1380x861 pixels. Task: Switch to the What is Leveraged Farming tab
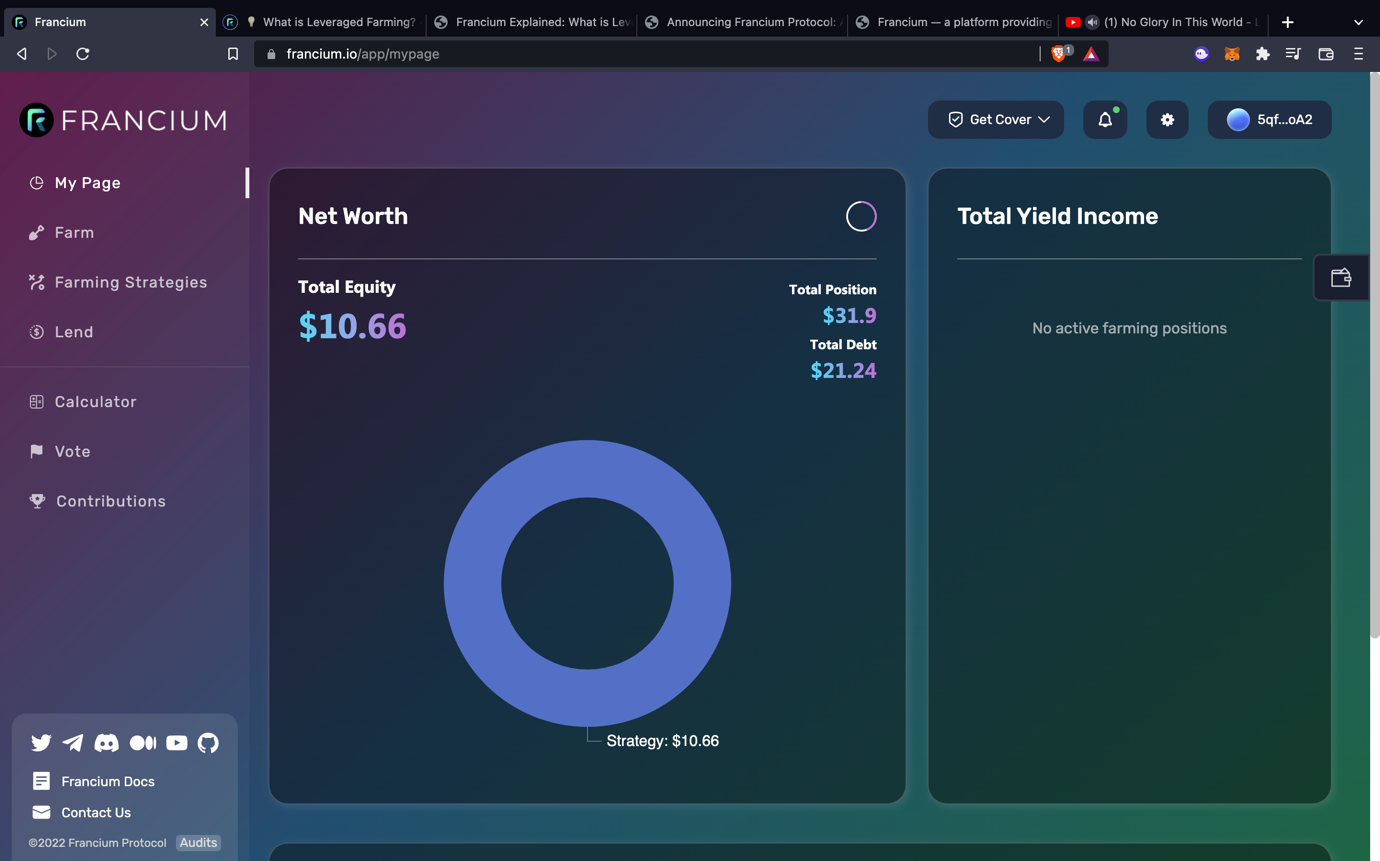(x=321, y=22)
